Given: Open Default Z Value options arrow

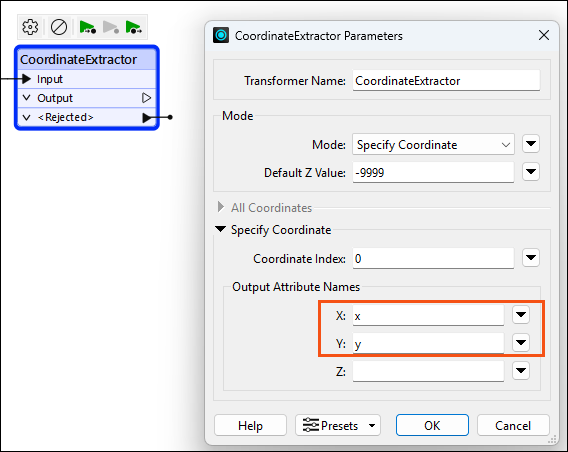Looking at the screenshot, I should (531, 172).
